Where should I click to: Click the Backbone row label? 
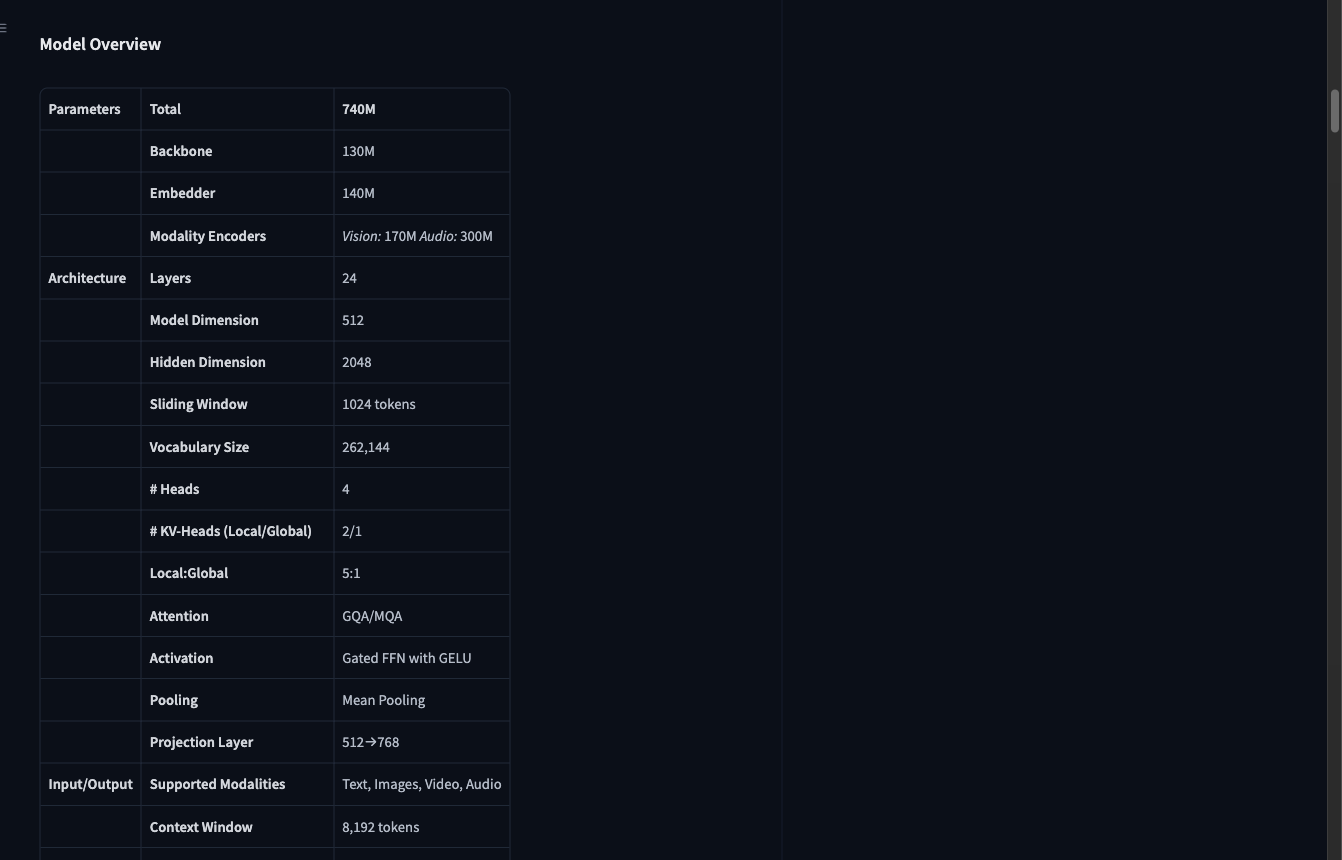pos(181,151)
